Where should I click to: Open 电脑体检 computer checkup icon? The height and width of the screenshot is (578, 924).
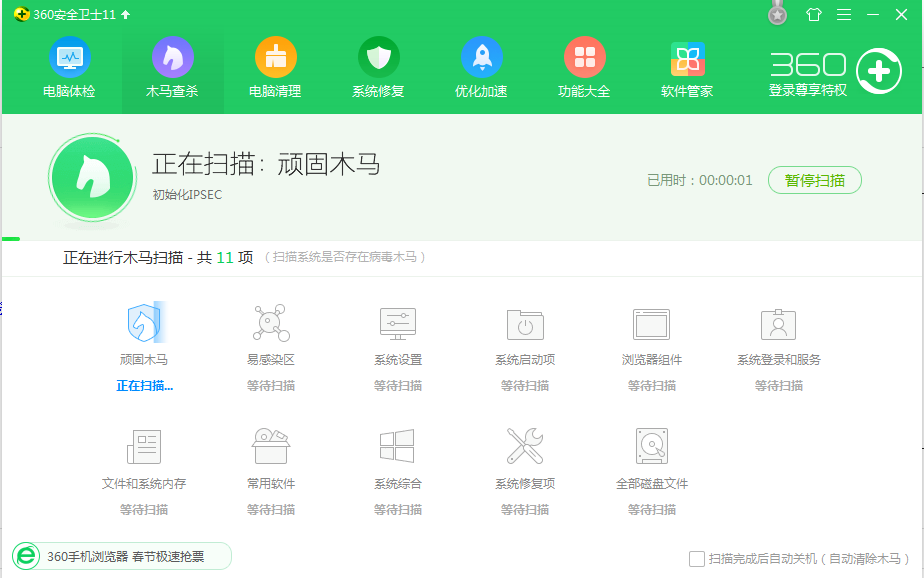70,57
